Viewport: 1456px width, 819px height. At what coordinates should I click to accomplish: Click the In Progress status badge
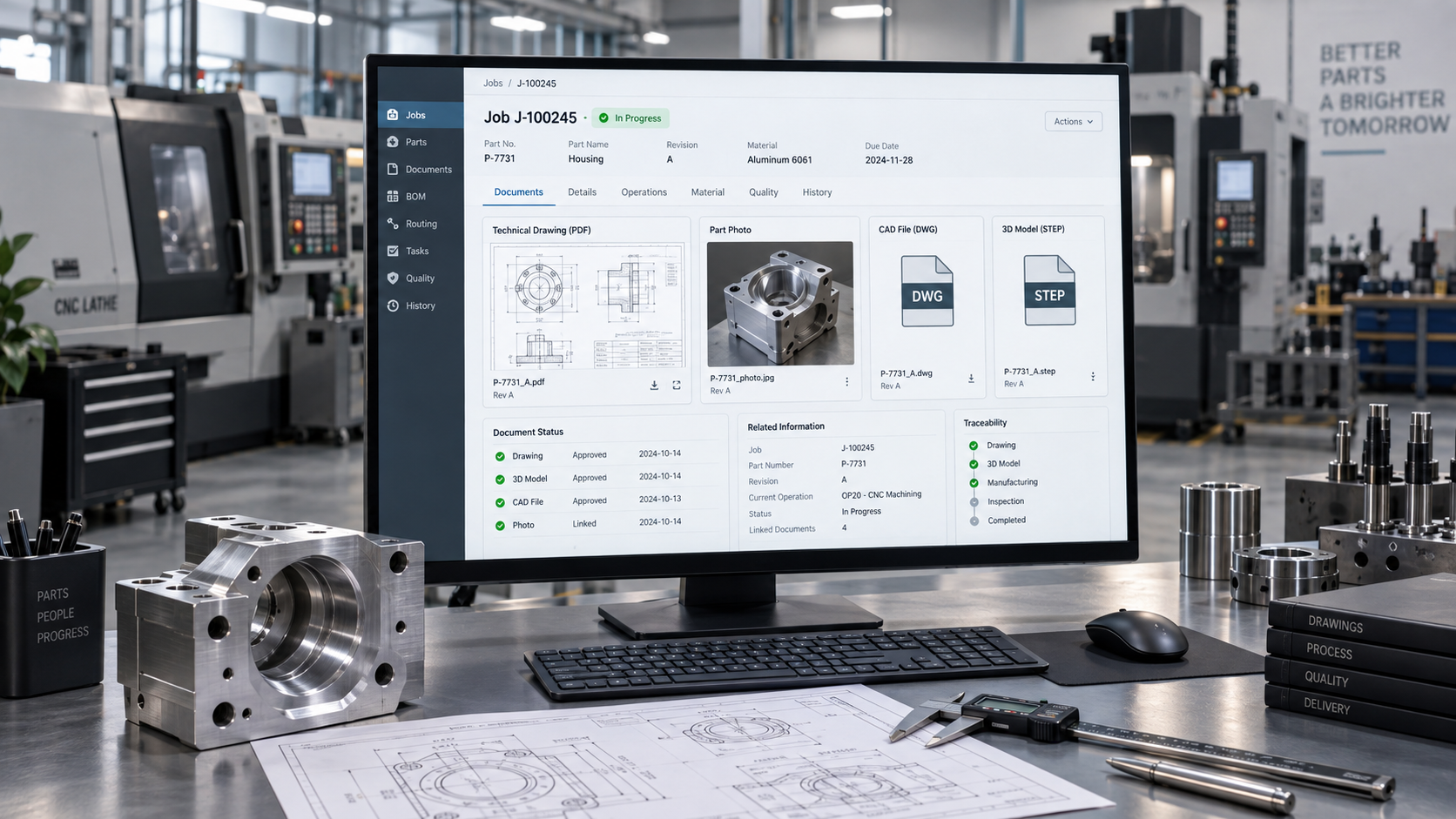pyautogui.click(x=630, y=118)
